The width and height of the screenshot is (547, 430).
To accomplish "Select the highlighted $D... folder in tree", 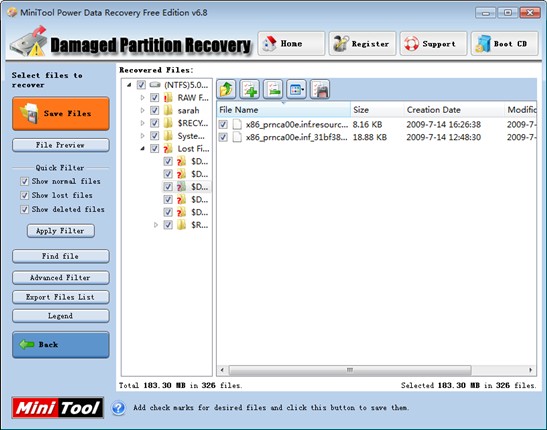I will (200, 187).
